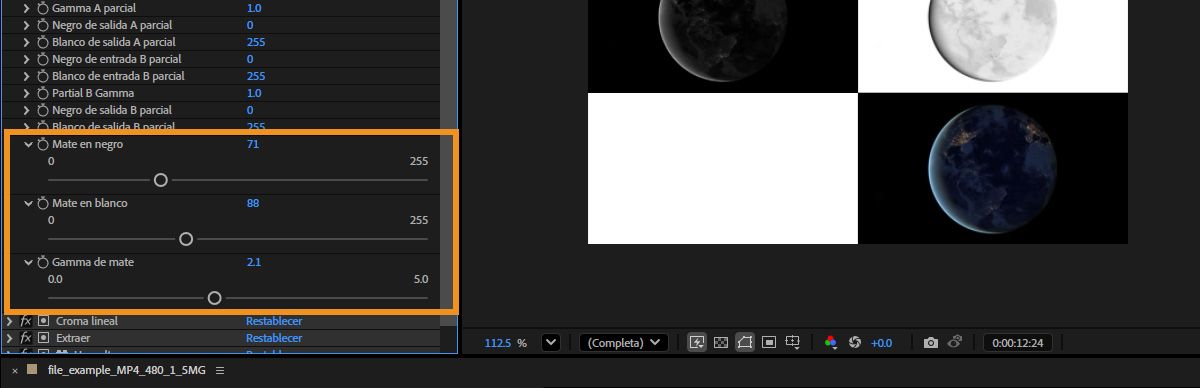Expand Negro de salida A parcial property

(27, 25)
